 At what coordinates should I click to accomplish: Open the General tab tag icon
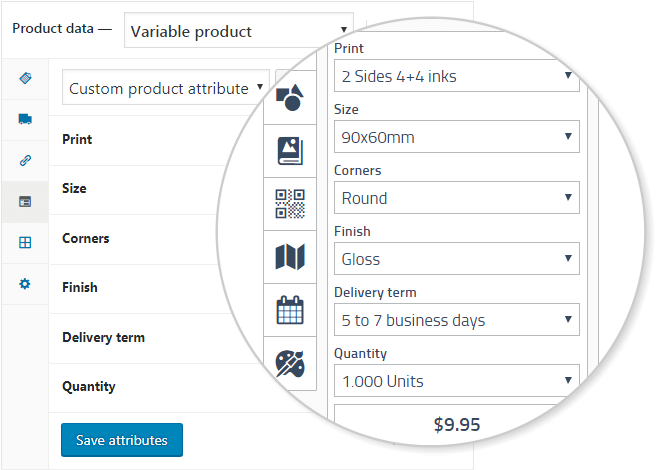25,78
